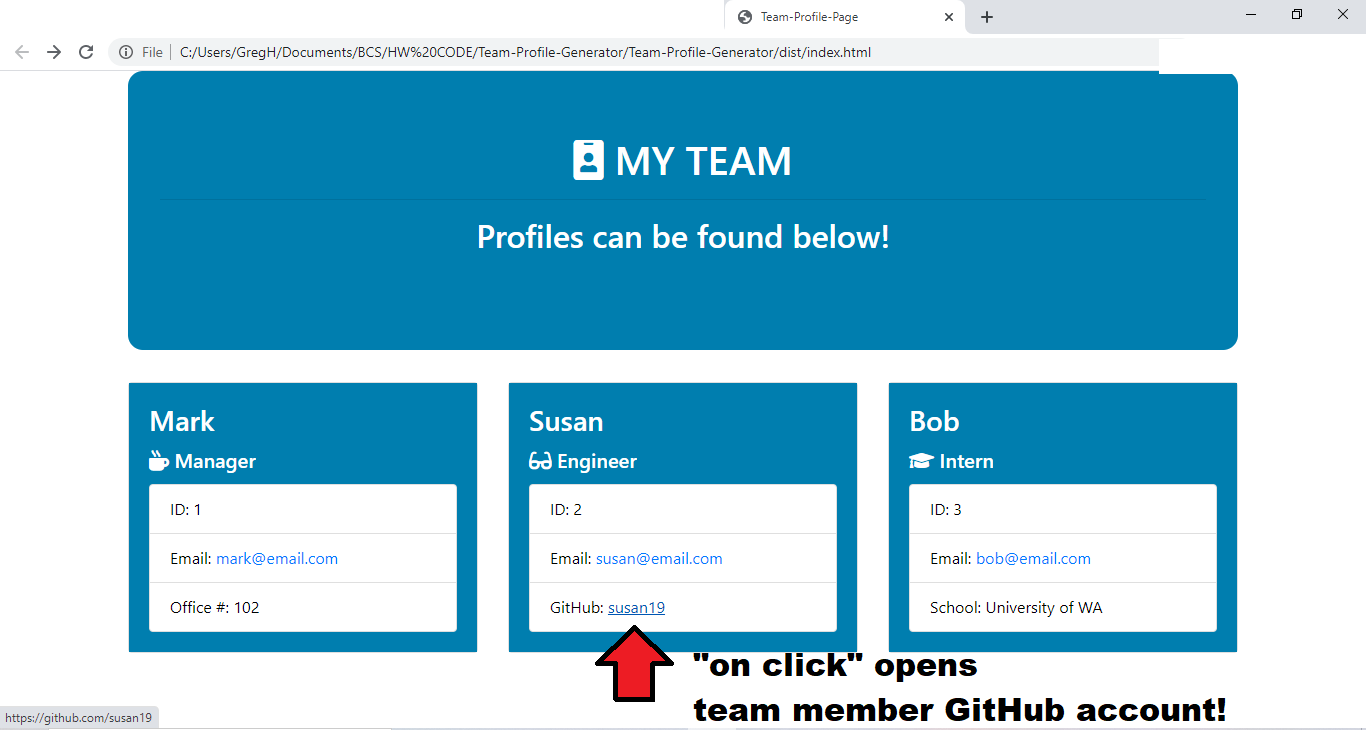Click Susan's ID: 2 list item
Image resolution: width=1366 pixels, height=730 pixels.
point(683,509)
